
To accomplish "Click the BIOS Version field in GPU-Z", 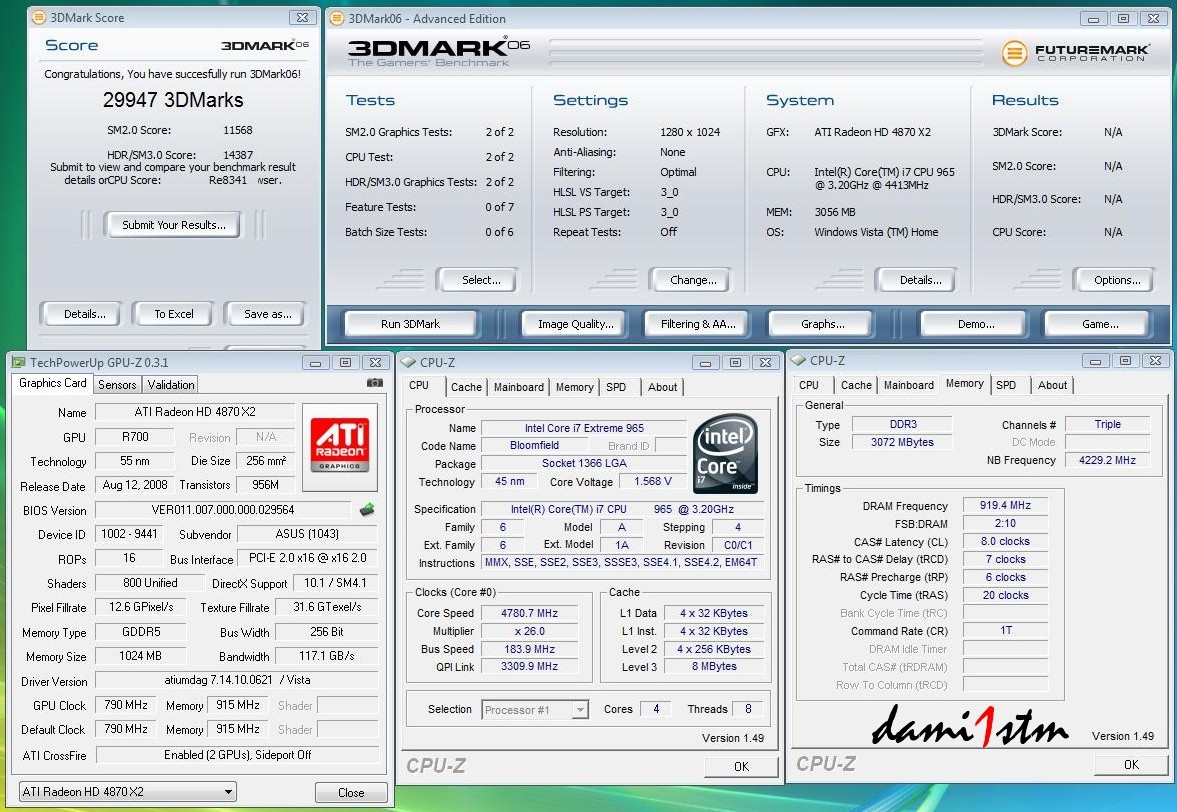I will (223, 510).
